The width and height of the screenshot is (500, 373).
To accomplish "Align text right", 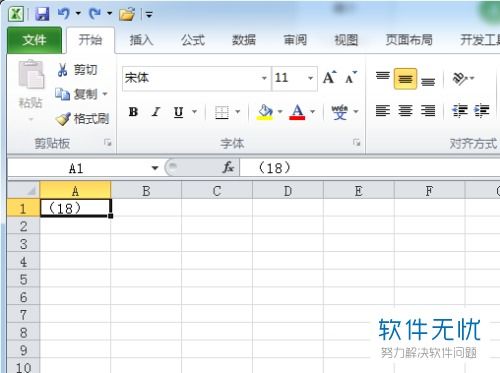I will point(428,111).
